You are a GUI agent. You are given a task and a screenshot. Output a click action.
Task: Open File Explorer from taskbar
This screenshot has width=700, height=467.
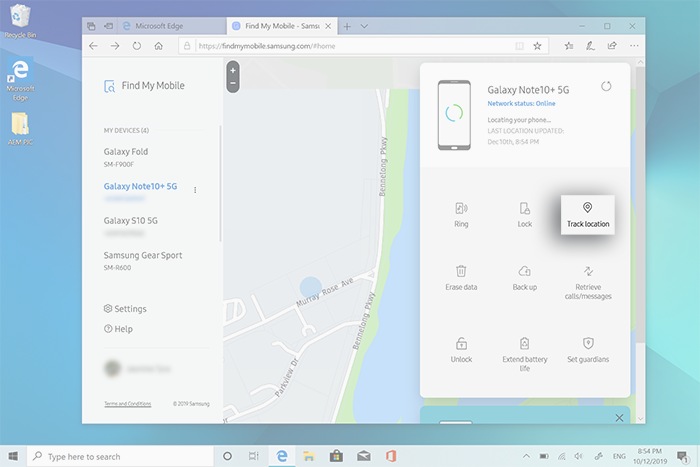[x=308, y=456]
